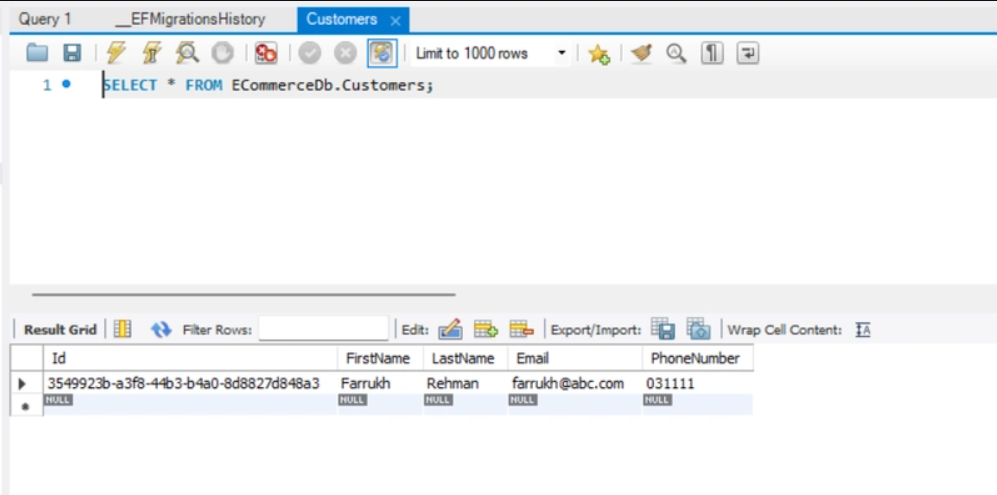Stop query execution hand icon
The image size is (997, 495).
tap(223, 53)
